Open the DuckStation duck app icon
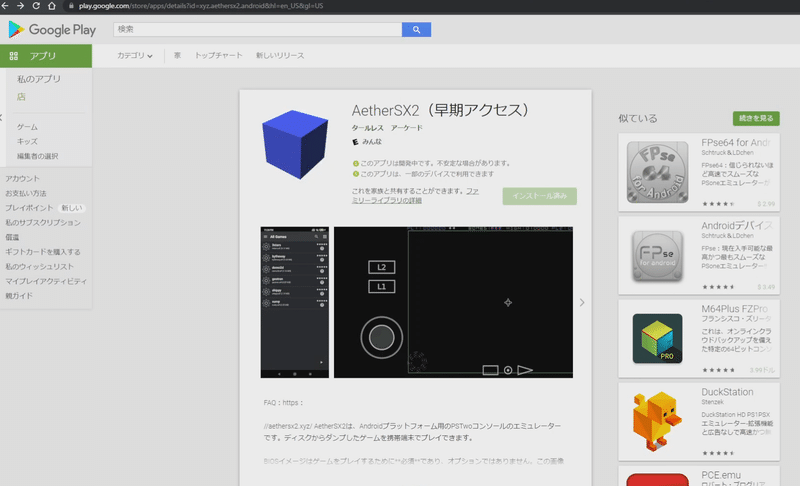Viewport: 800px width, 486px height. 657,421
